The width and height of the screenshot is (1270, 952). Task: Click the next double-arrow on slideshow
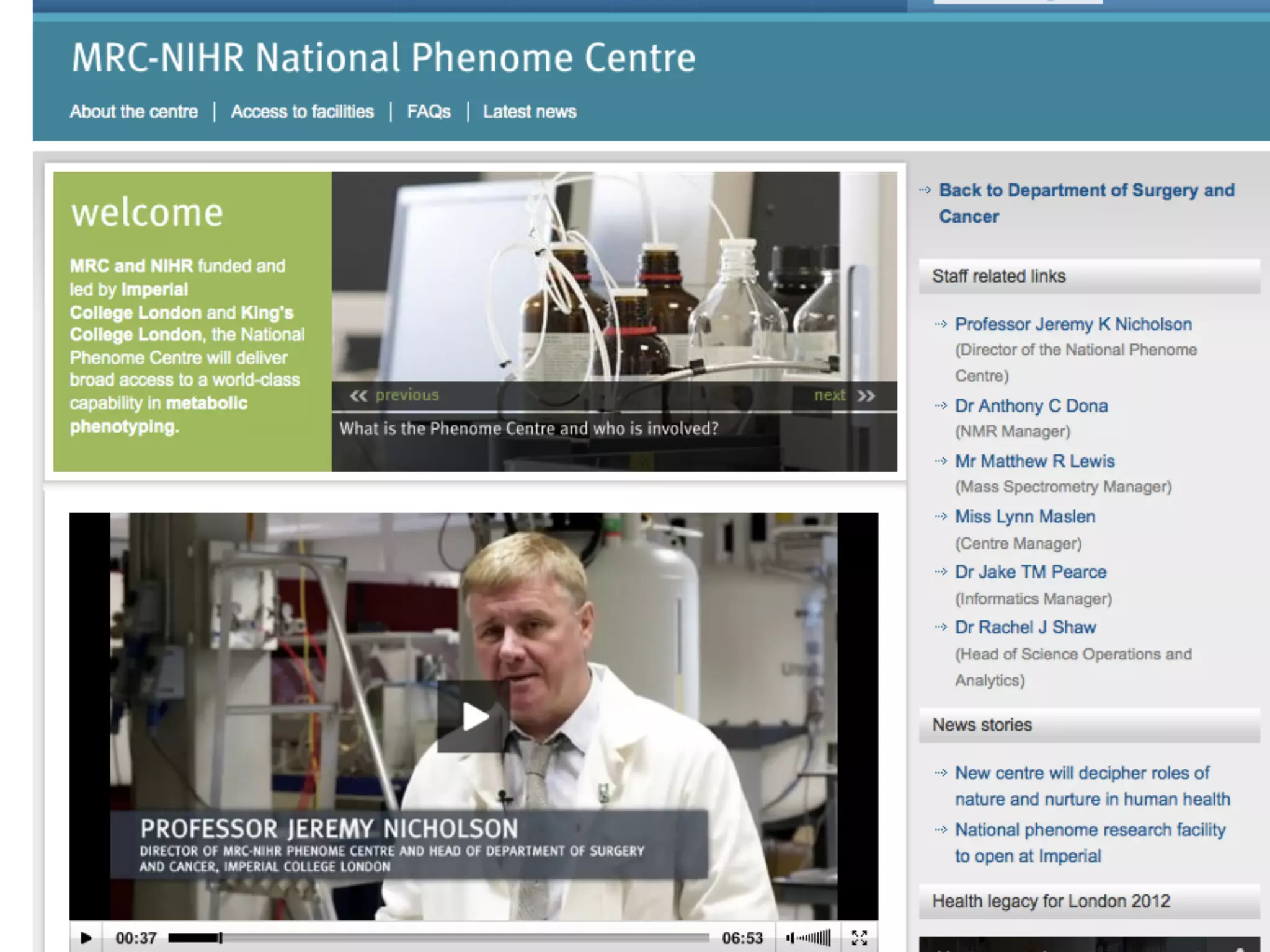pyautogui.click(x=866, y=395)
